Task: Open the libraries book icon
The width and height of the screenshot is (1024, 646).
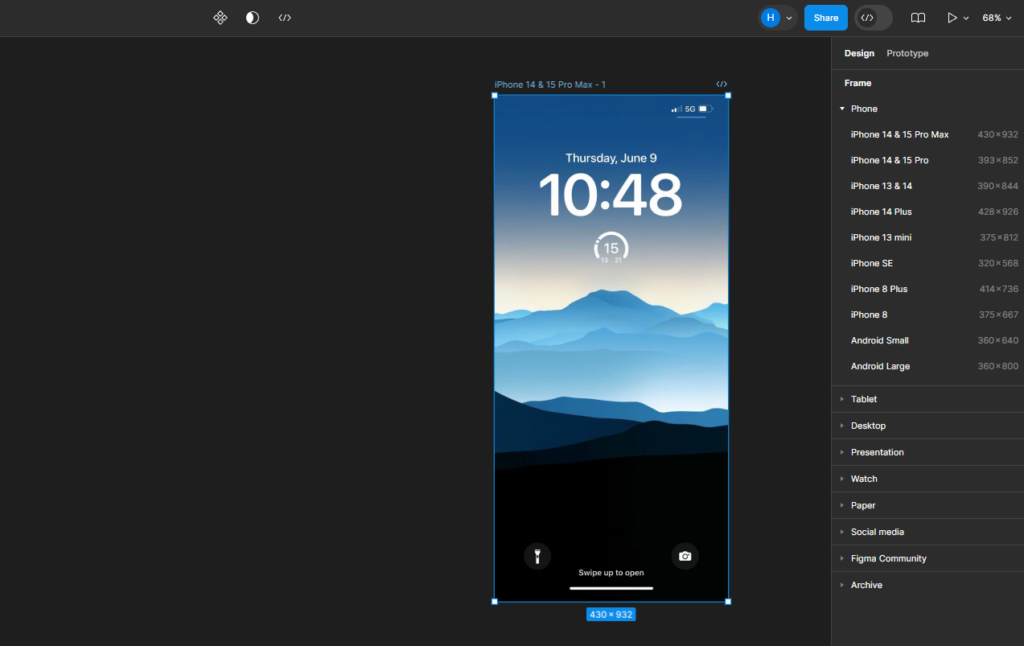Action: (918, 18)
